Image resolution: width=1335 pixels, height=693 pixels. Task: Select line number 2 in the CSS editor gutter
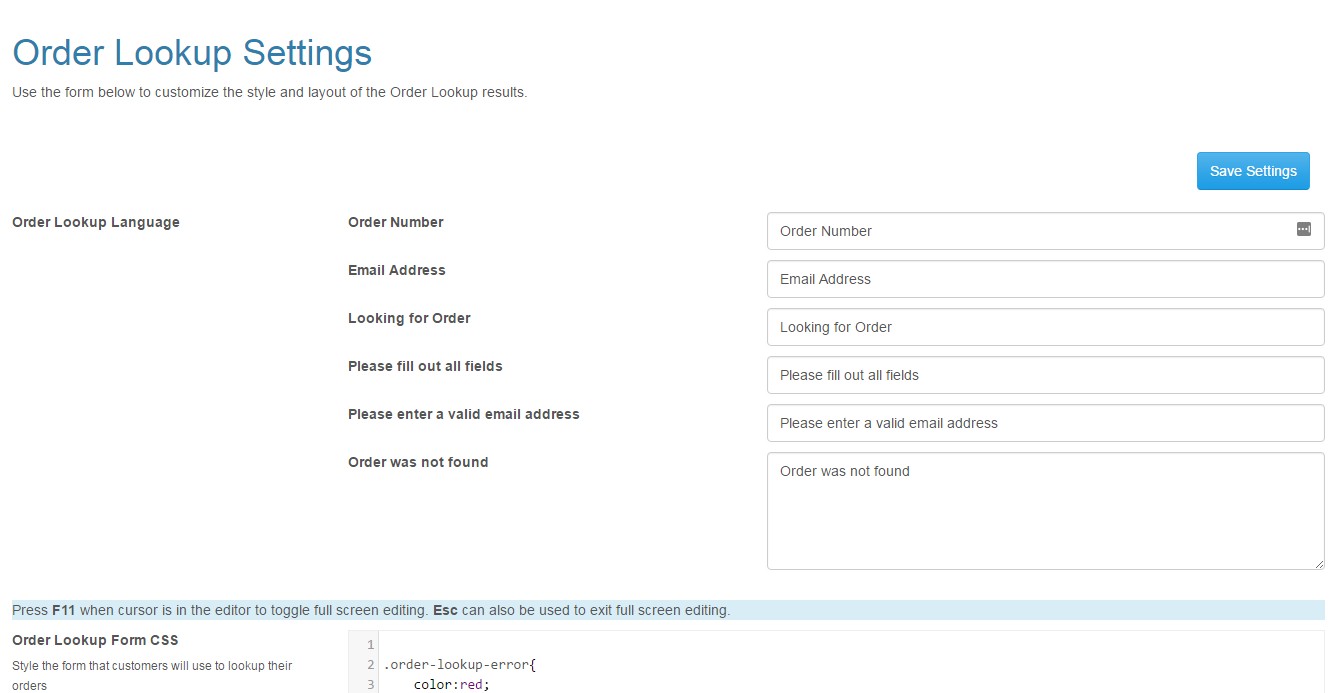tap(370, 665)
